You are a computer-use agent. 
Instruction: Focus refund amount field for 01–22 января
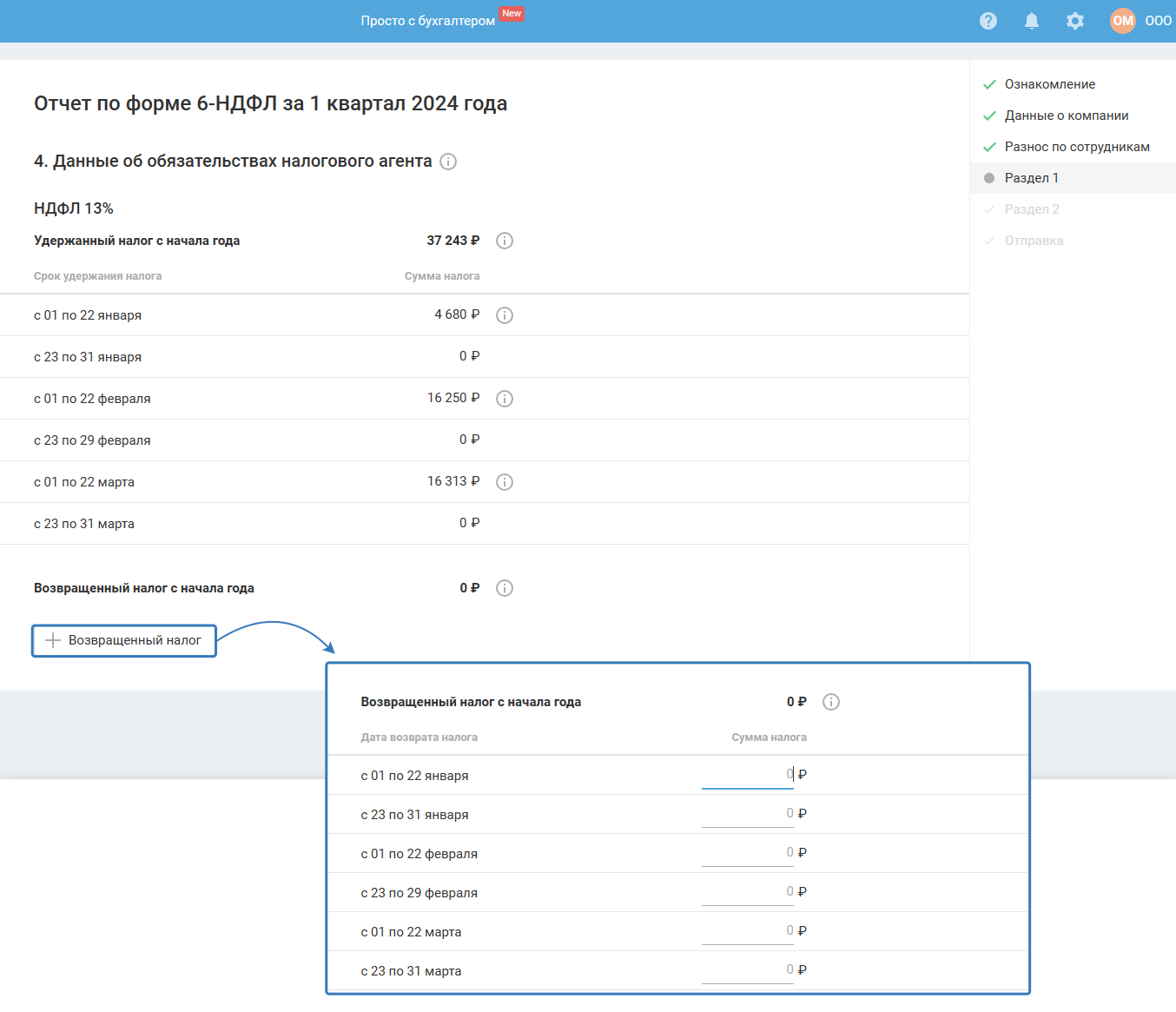click(747, 774)
